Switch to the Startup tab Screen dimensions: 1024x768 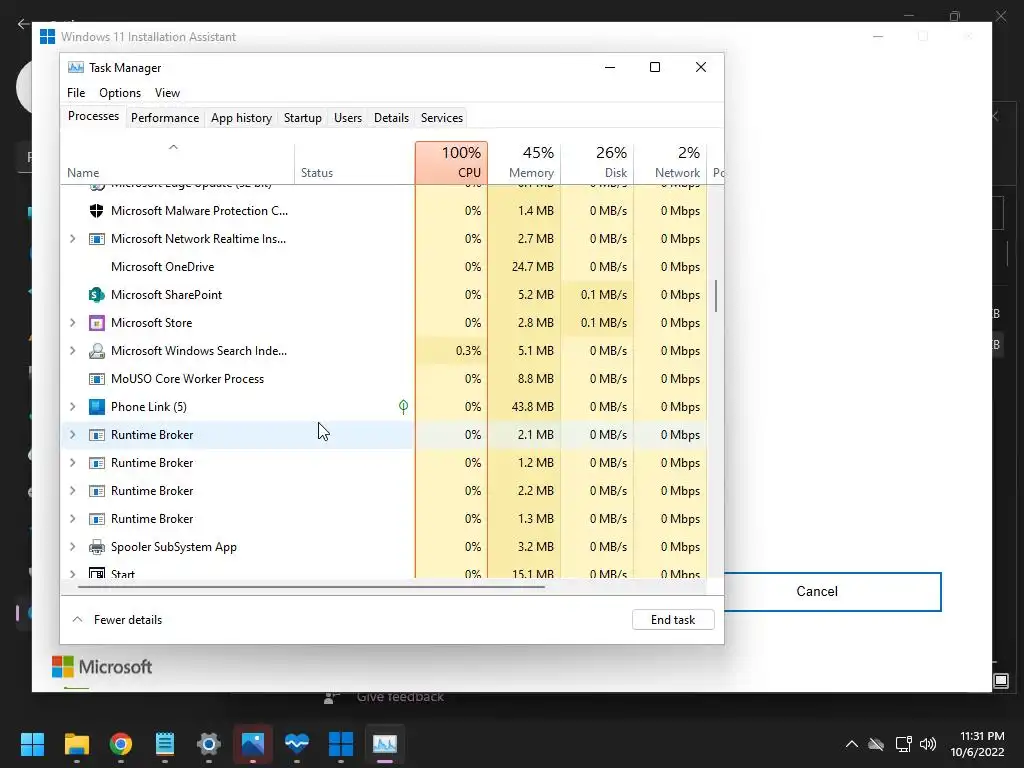pos(302,118)
